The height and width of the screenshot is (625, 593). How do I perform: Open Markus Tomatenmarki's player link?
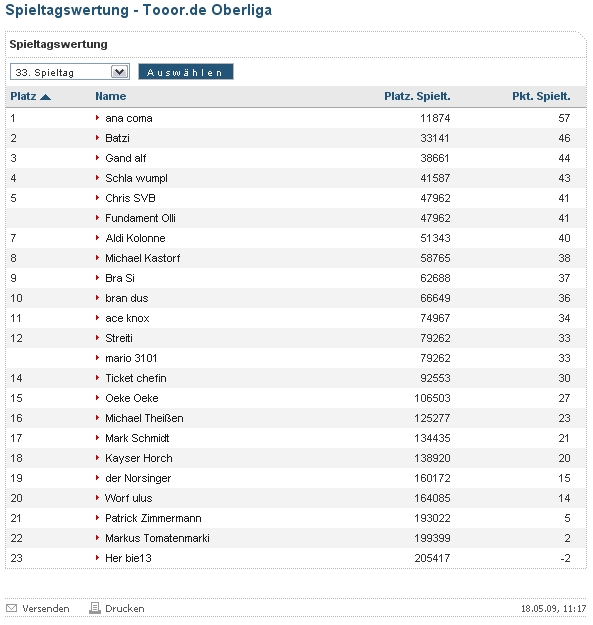157,538
